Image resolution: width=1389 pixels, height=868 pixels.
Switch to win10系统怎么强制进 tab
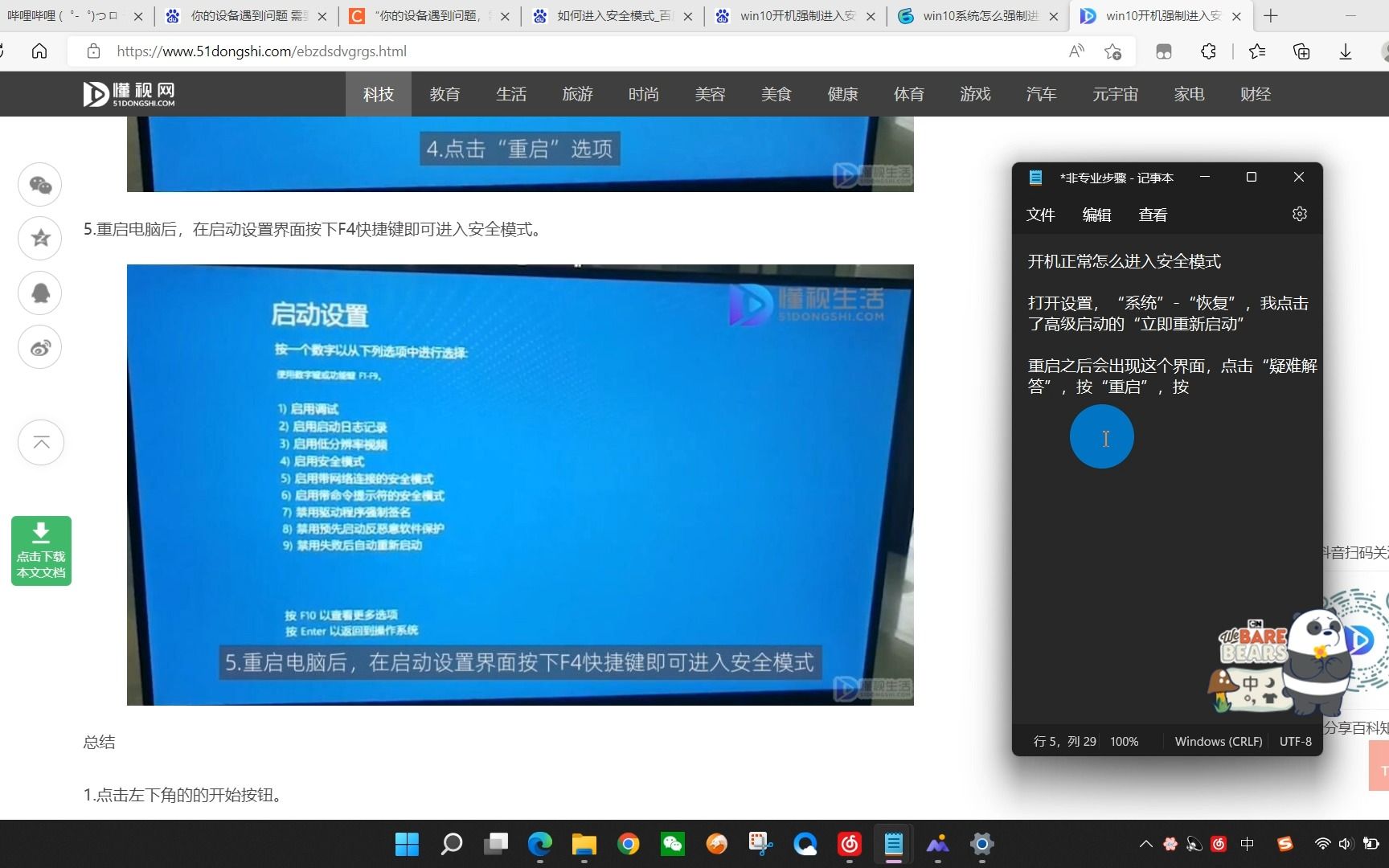(x=979, y=16)
